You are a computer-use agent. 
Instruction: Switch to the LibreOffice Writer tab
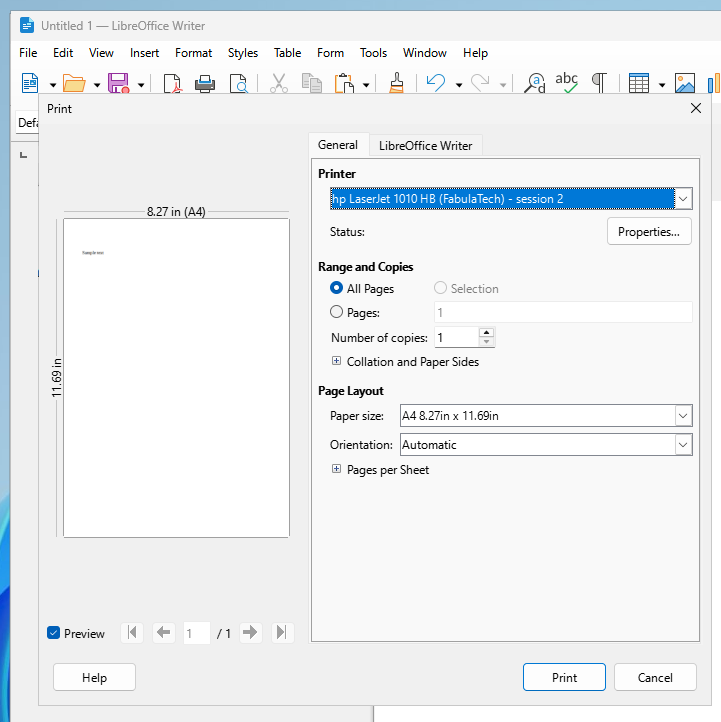point(425,146)
